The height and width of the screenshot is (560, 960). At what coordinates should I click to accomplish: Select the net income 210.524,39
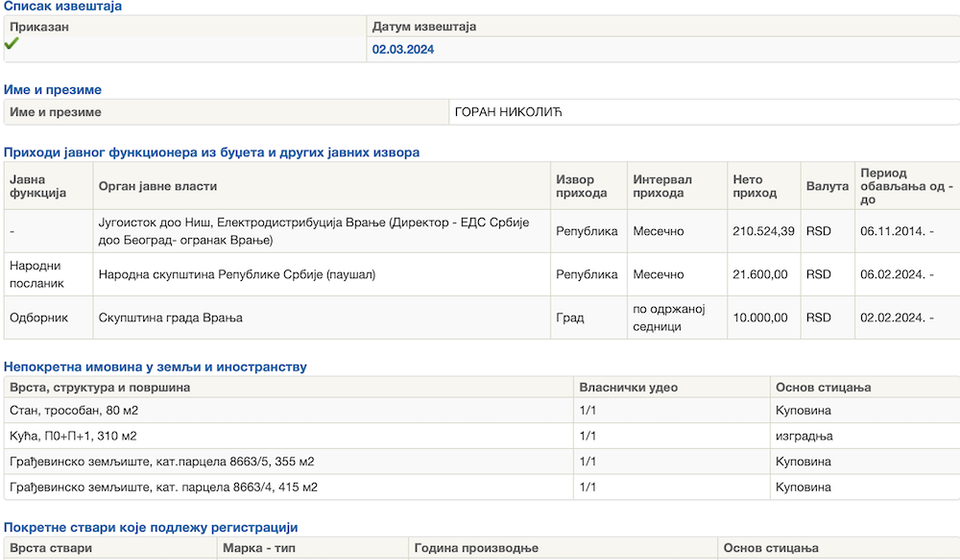pos(763,231)
